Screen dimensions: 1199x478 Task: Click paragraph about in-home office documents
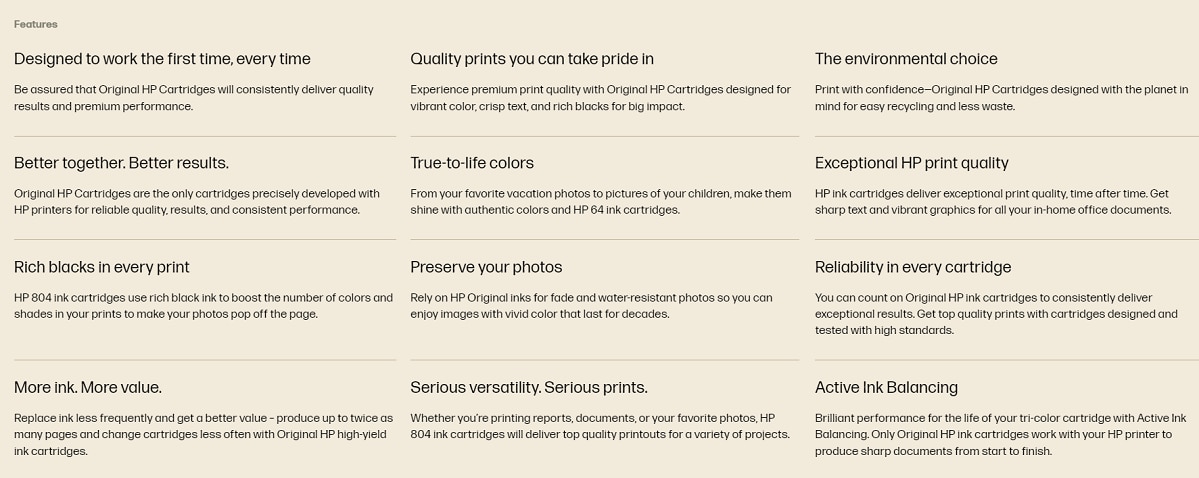tap(993, 202)
